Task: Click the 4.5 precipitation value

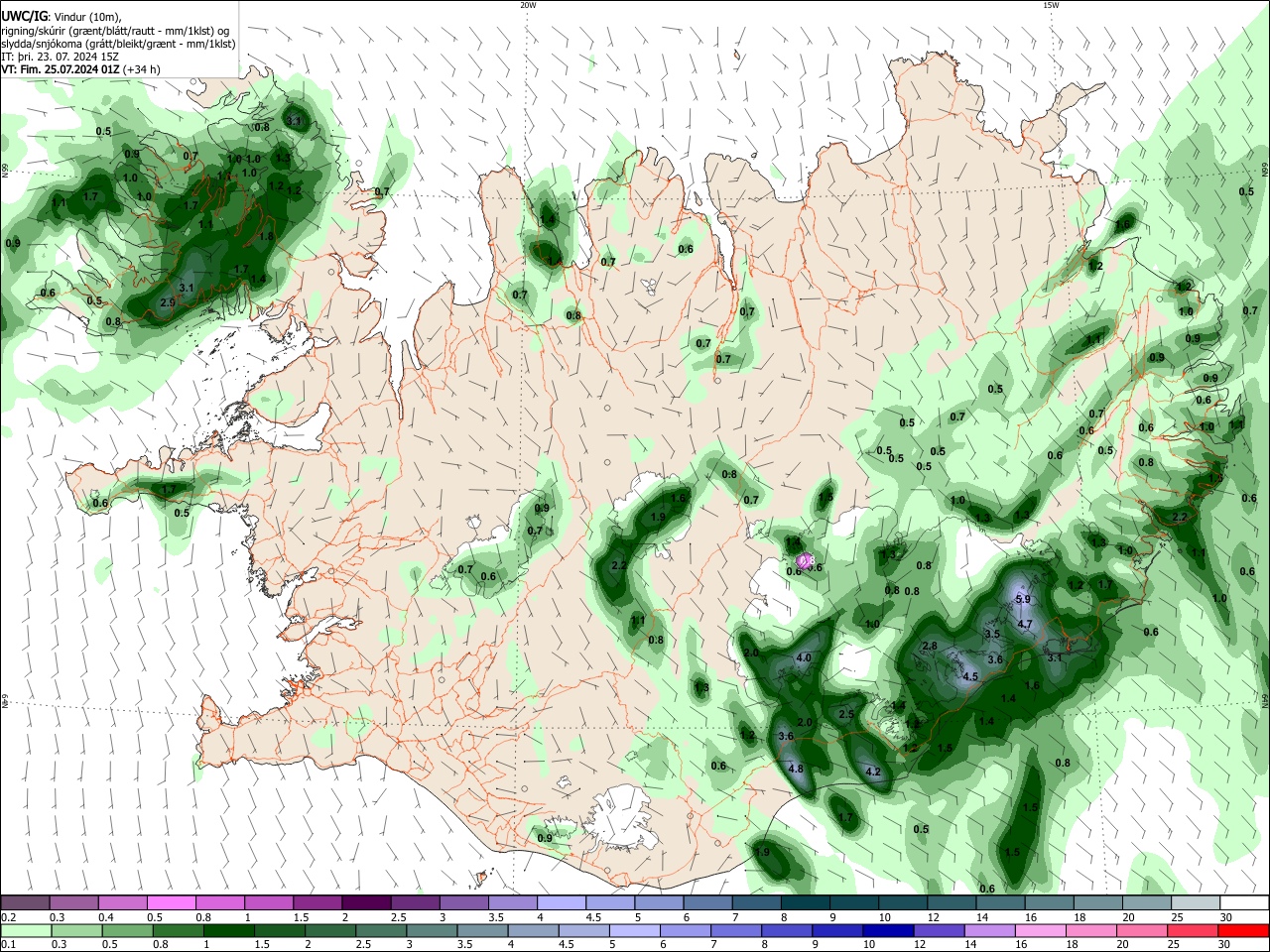Action: click(971, 676)
